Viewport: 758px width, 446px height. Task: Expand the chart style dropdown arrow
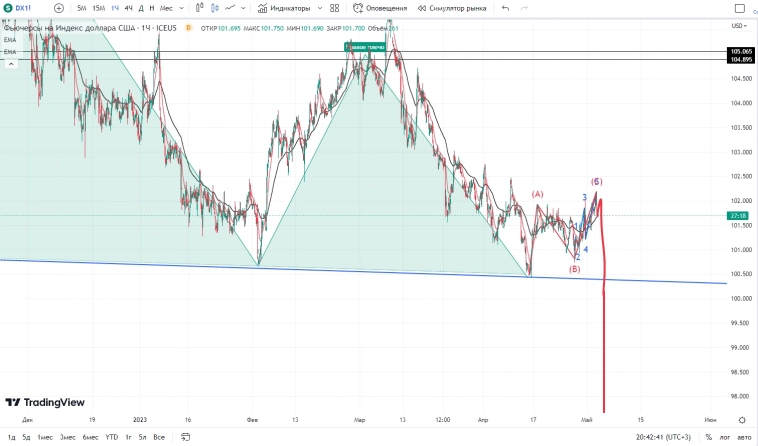pos(245,8)
